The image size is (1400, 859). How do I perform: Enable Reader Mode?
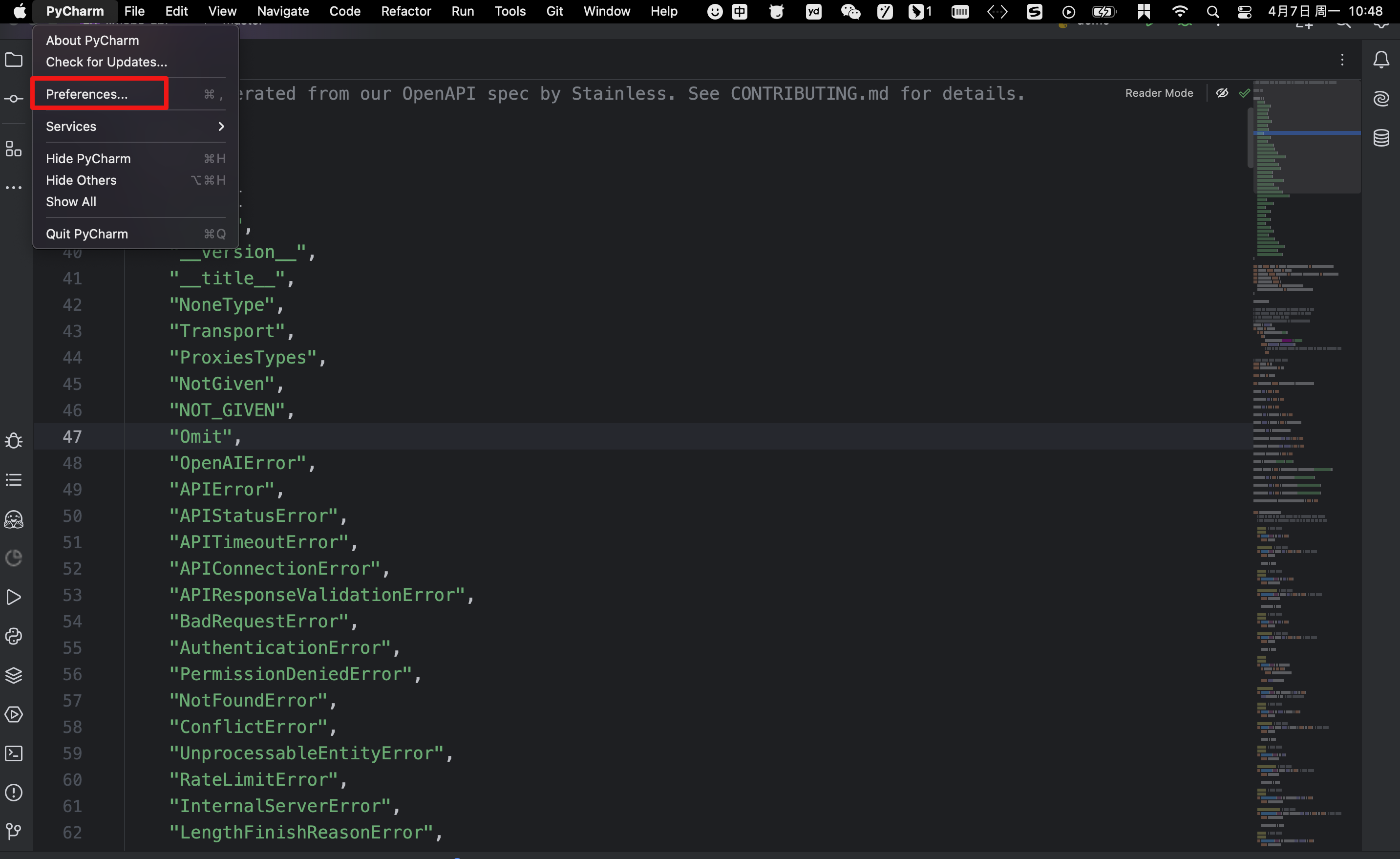[1159, 93]
